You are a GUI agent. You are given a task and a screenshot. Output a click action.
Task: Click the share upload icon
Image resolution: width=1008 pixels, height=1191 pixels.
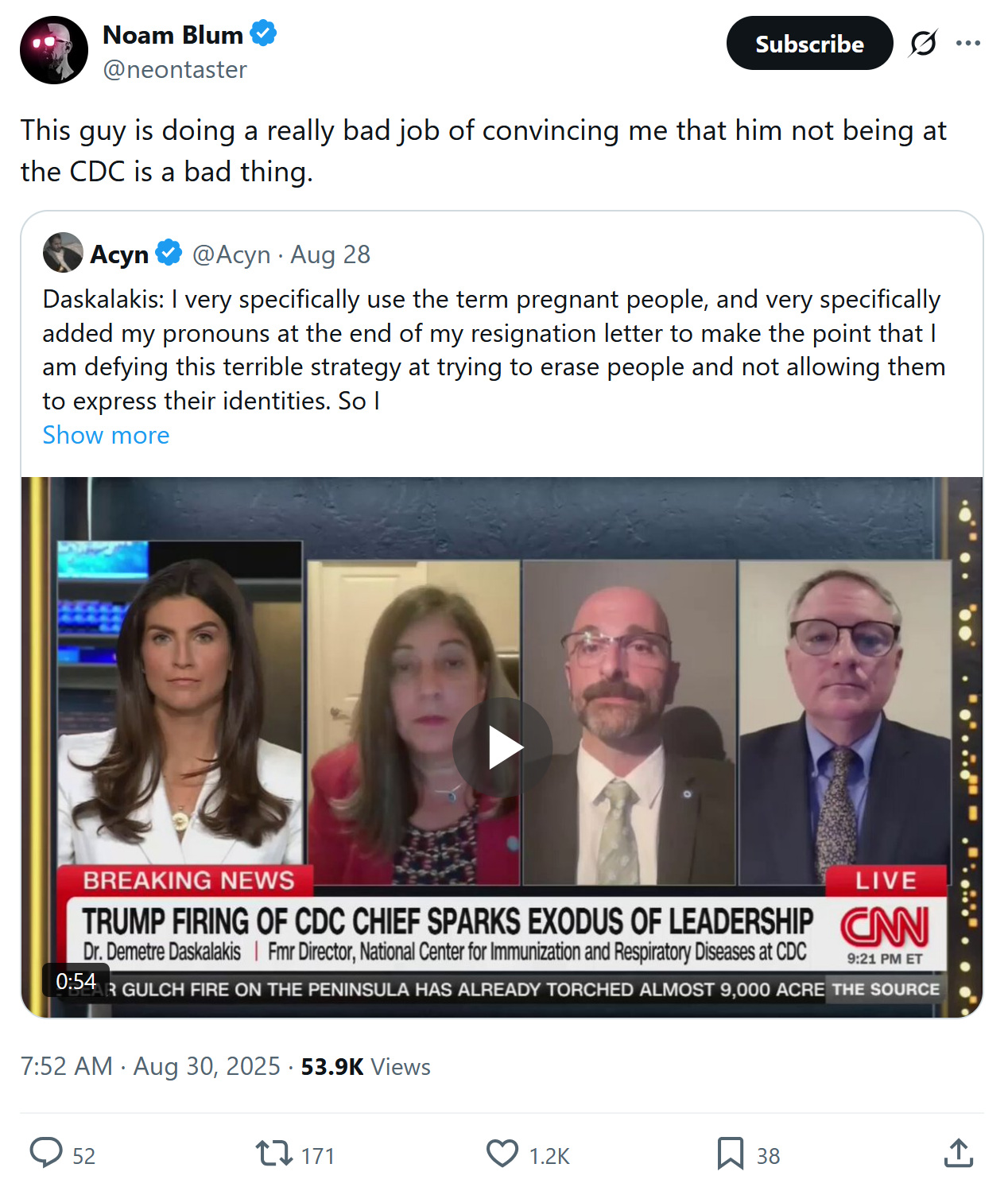959,1153
